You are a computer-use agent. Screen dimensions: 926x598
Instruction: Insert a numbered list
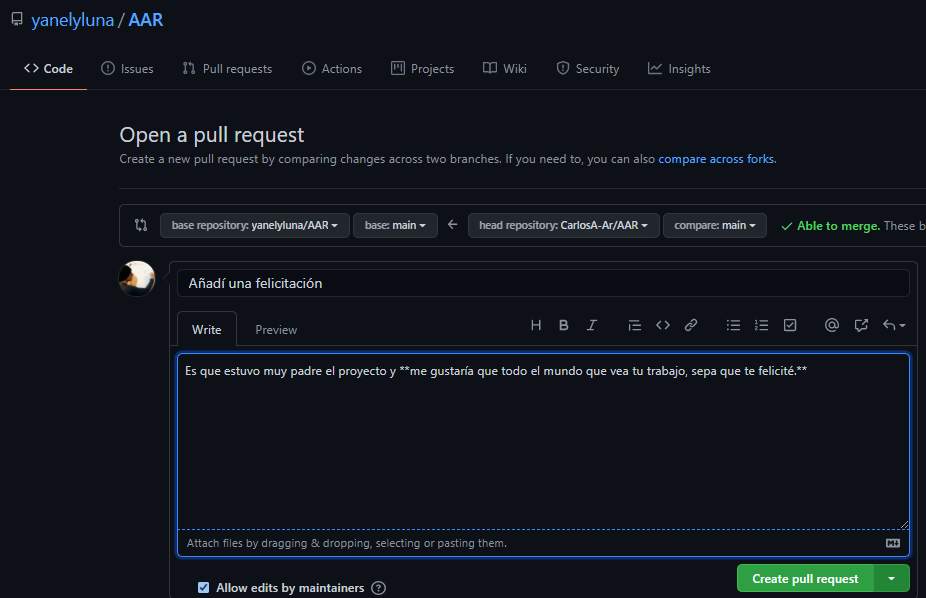point(761,325)
